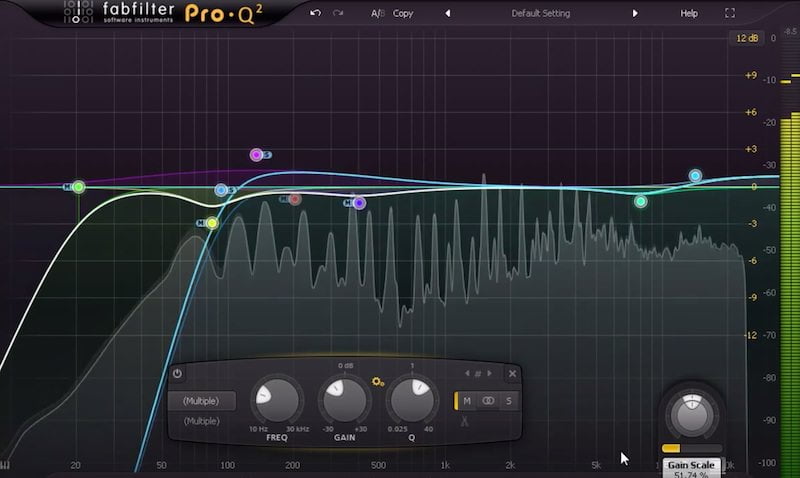Toggle the Gain-Q interaction gear icon
This screenshot has height=478, width=800.
378,382
